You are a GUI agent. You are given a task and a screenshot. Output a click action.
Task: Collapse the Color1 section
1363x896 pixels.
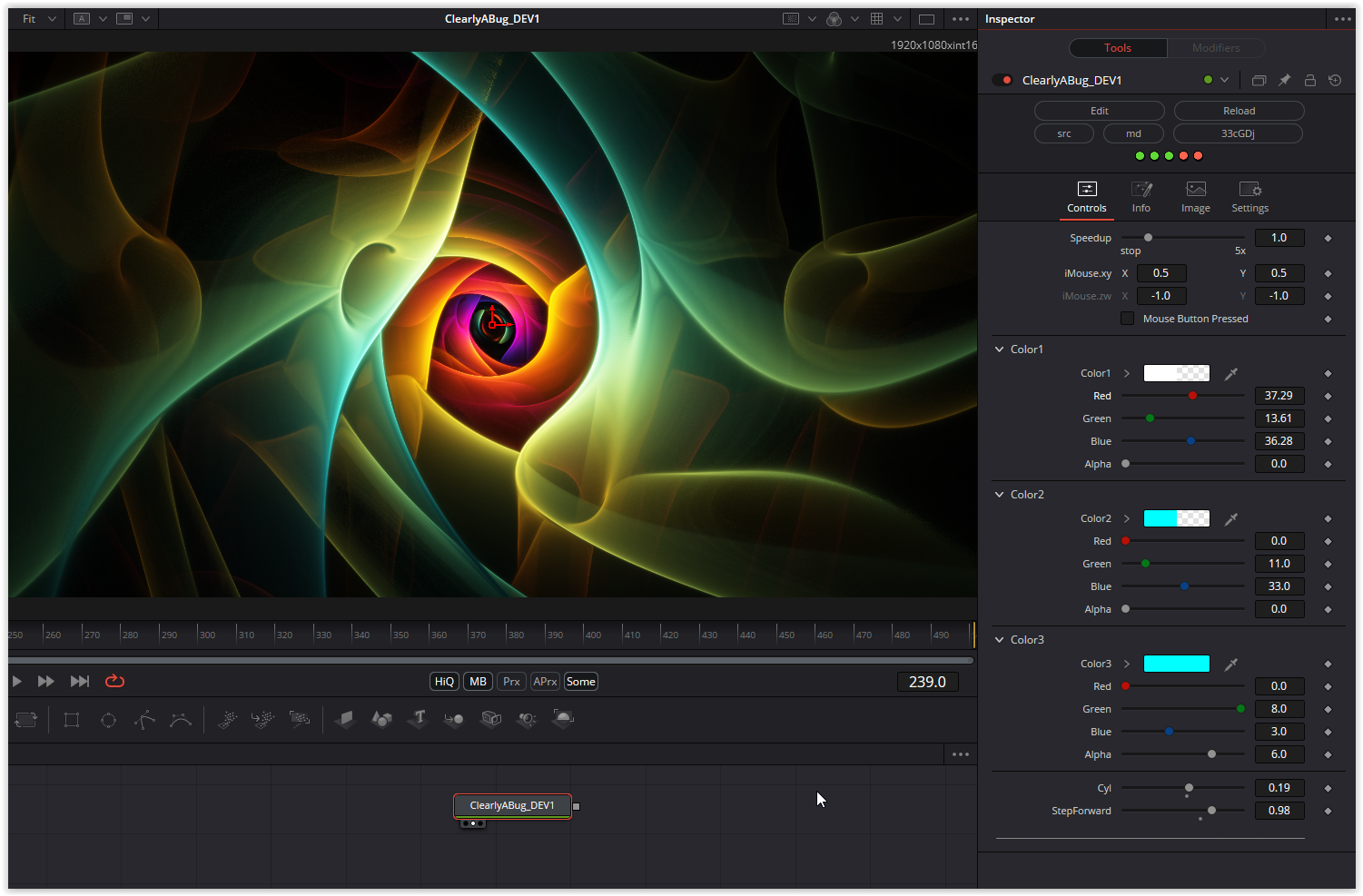coord(1000,350)
